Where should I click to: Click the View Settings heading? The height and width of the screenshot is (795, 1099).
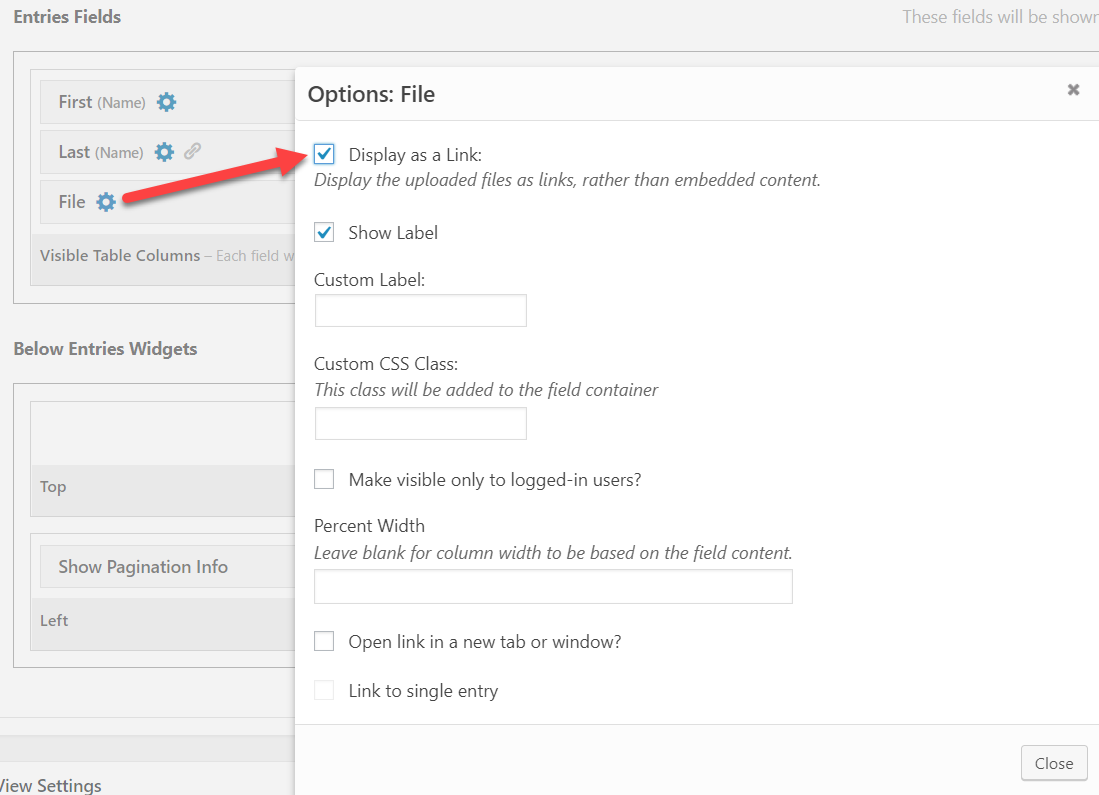pos(51,786)
